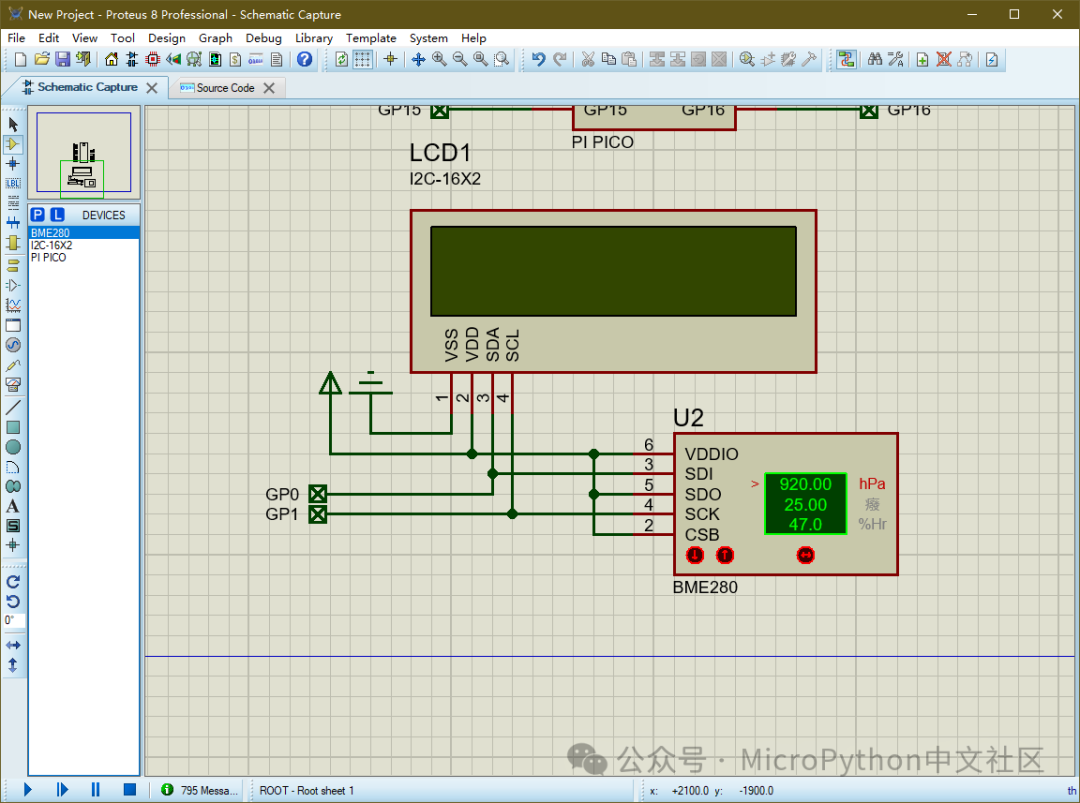Select the Wire Label mode tool

(12, 183)
